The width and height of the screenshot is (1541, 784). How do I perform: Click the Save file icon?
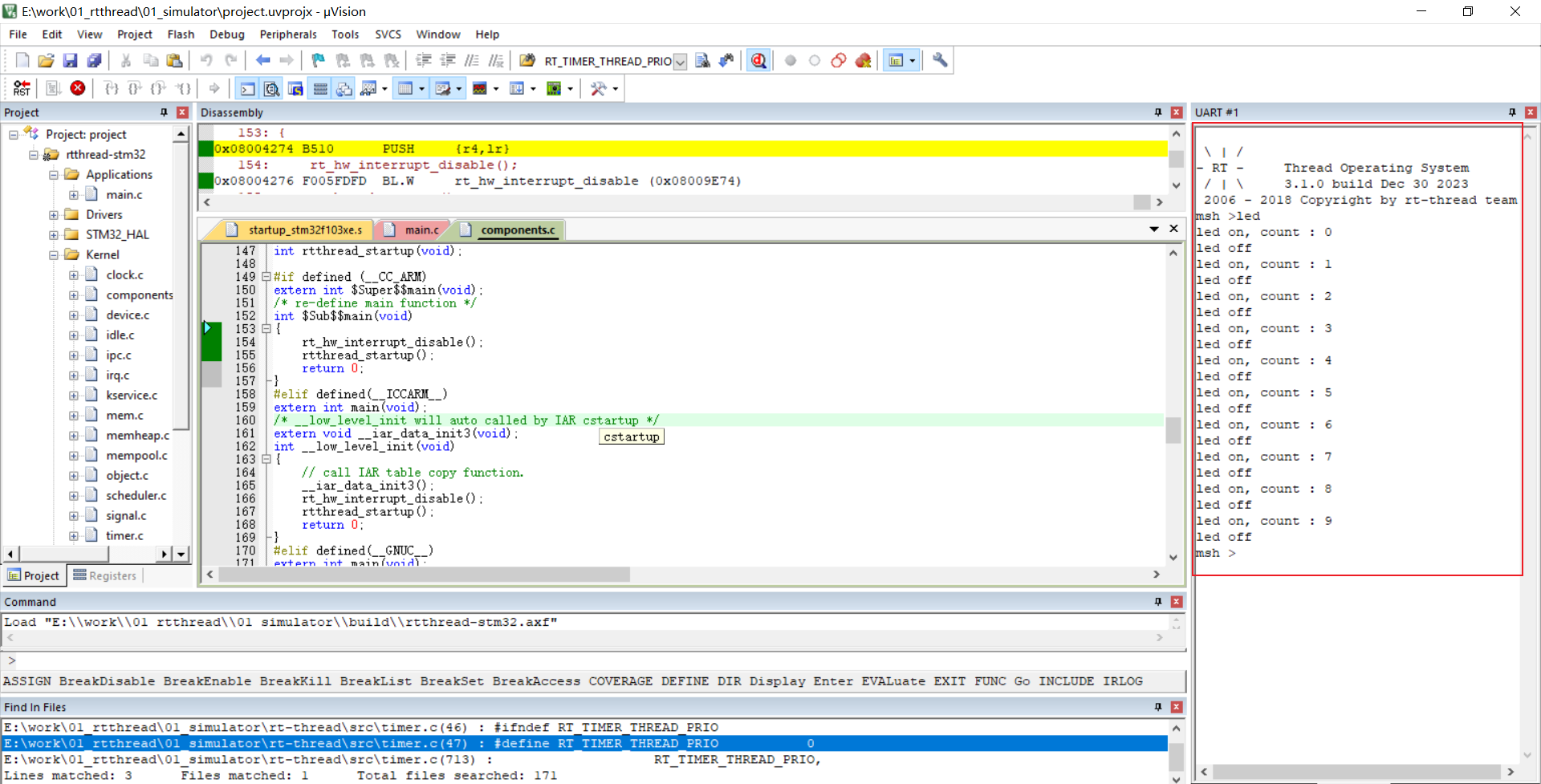tap(70, 61)
